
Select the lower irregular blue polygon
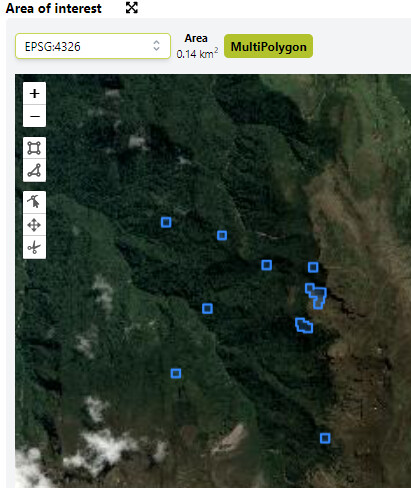(x=304, y=325)
